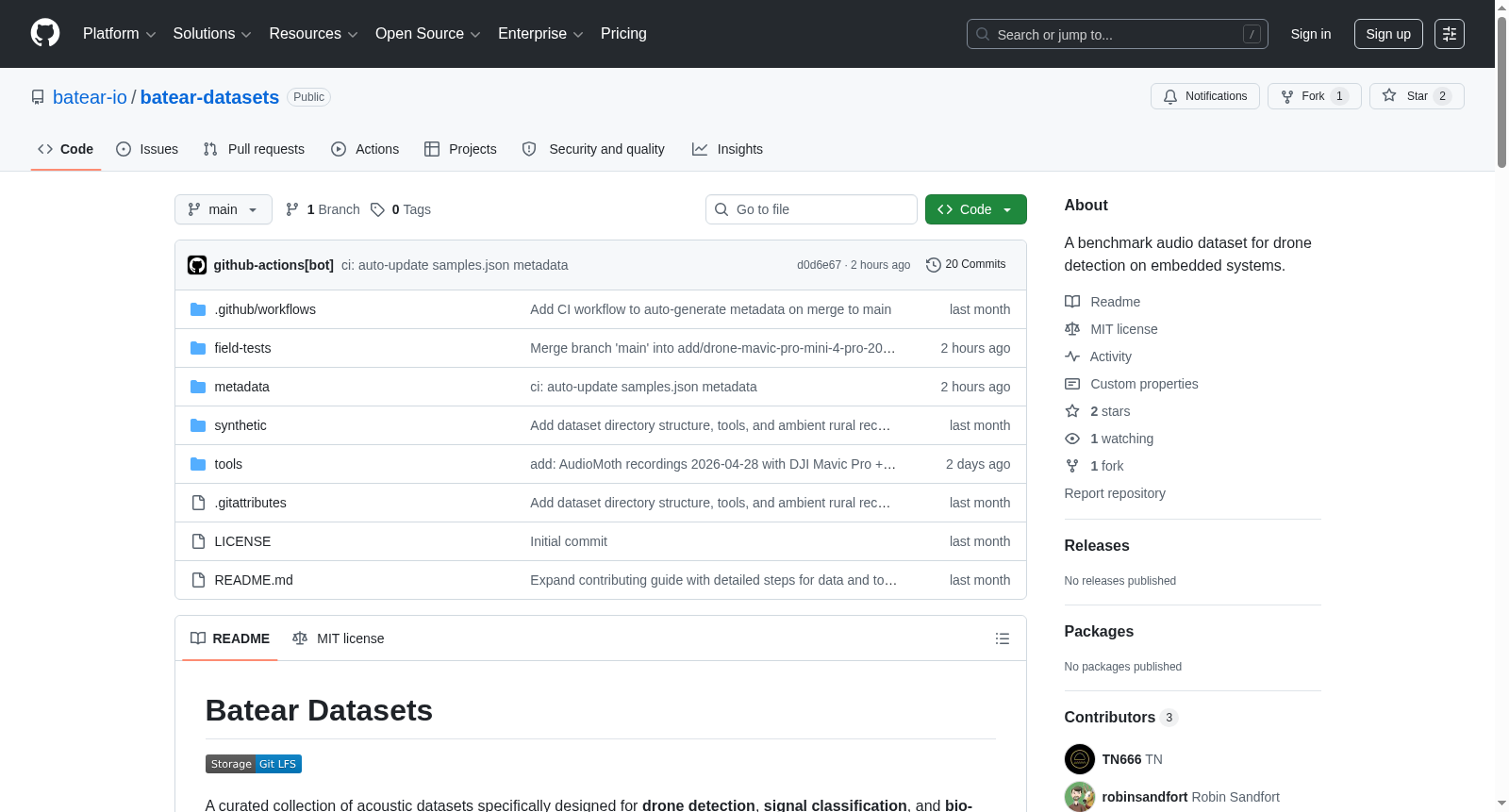Click TN666 contributor avatar
The image size is (1509, 812).
point(1080,759)
